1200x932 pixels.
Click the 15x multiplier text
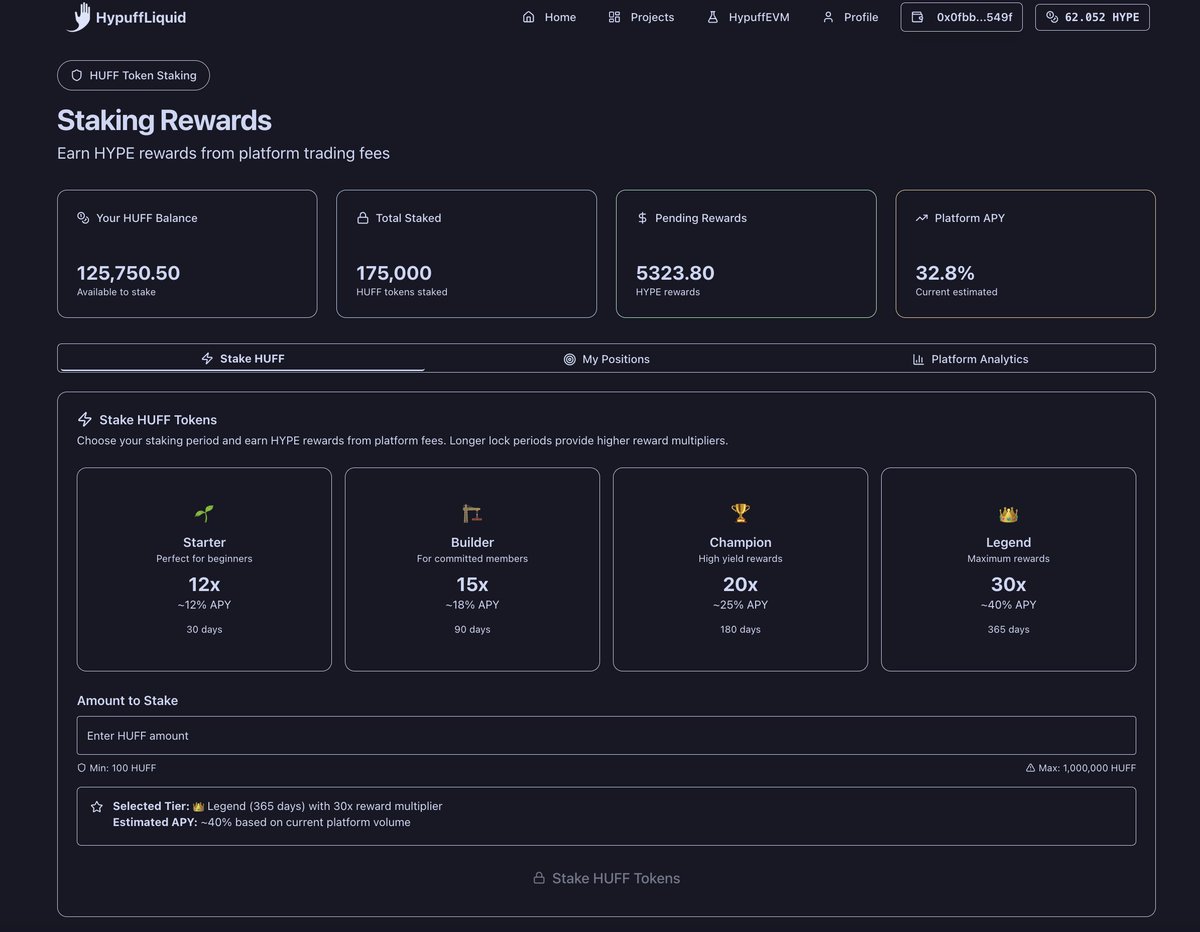pyautogui.click(x=472, y=584)
